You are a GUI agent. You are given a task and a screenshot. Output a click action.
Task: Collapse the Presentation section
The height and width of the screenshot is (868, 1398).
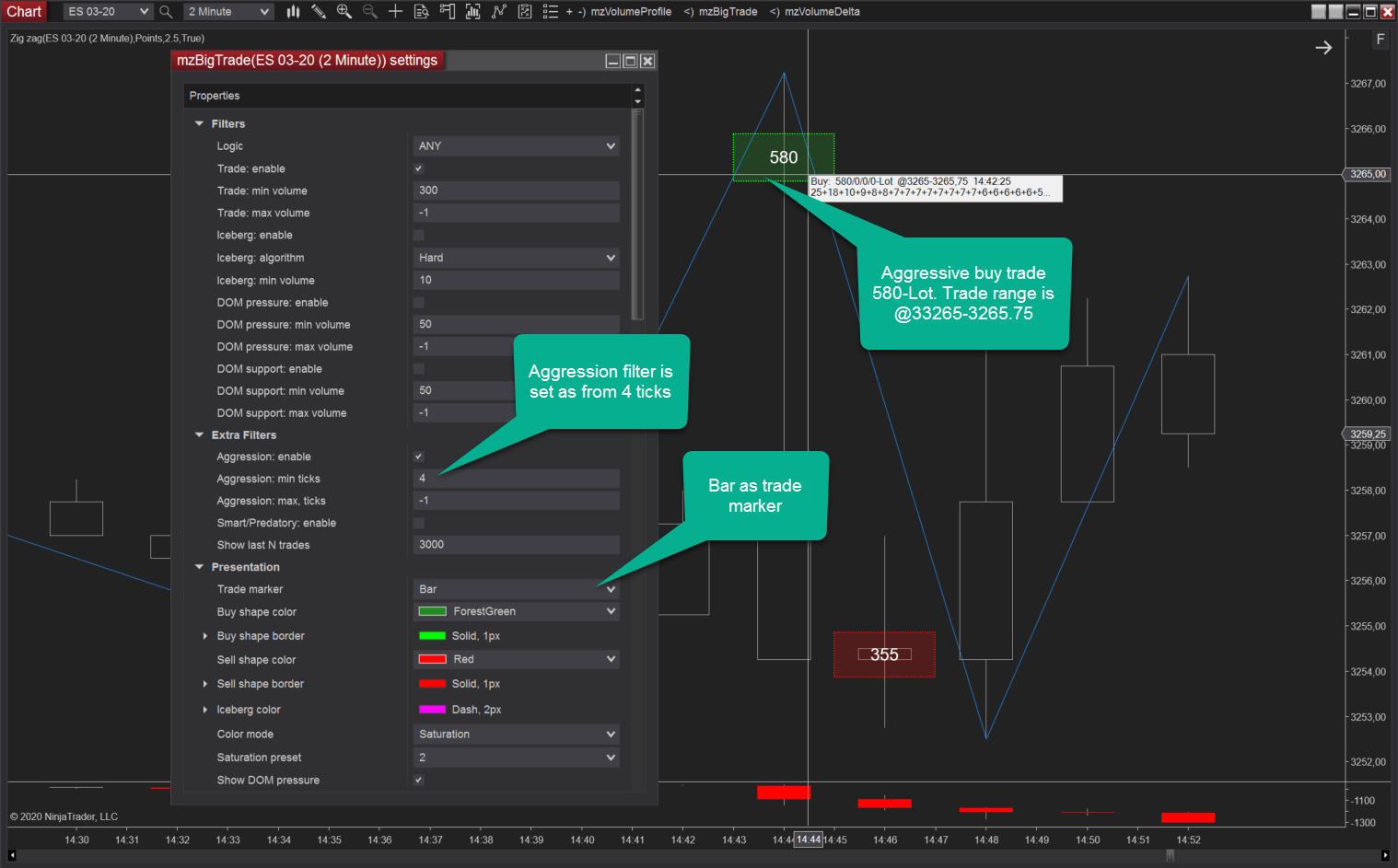point(199,567)
